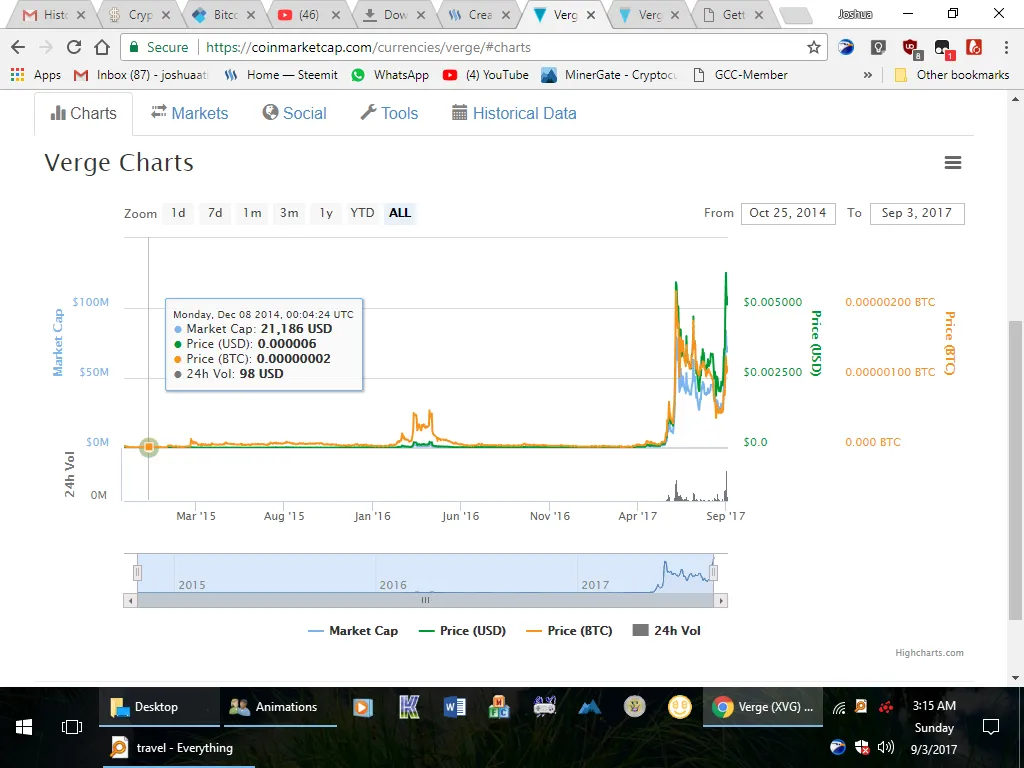Click the navigator right range handle
The width and height of the screenshot is (1024, 768).
(x=714, y=573)
